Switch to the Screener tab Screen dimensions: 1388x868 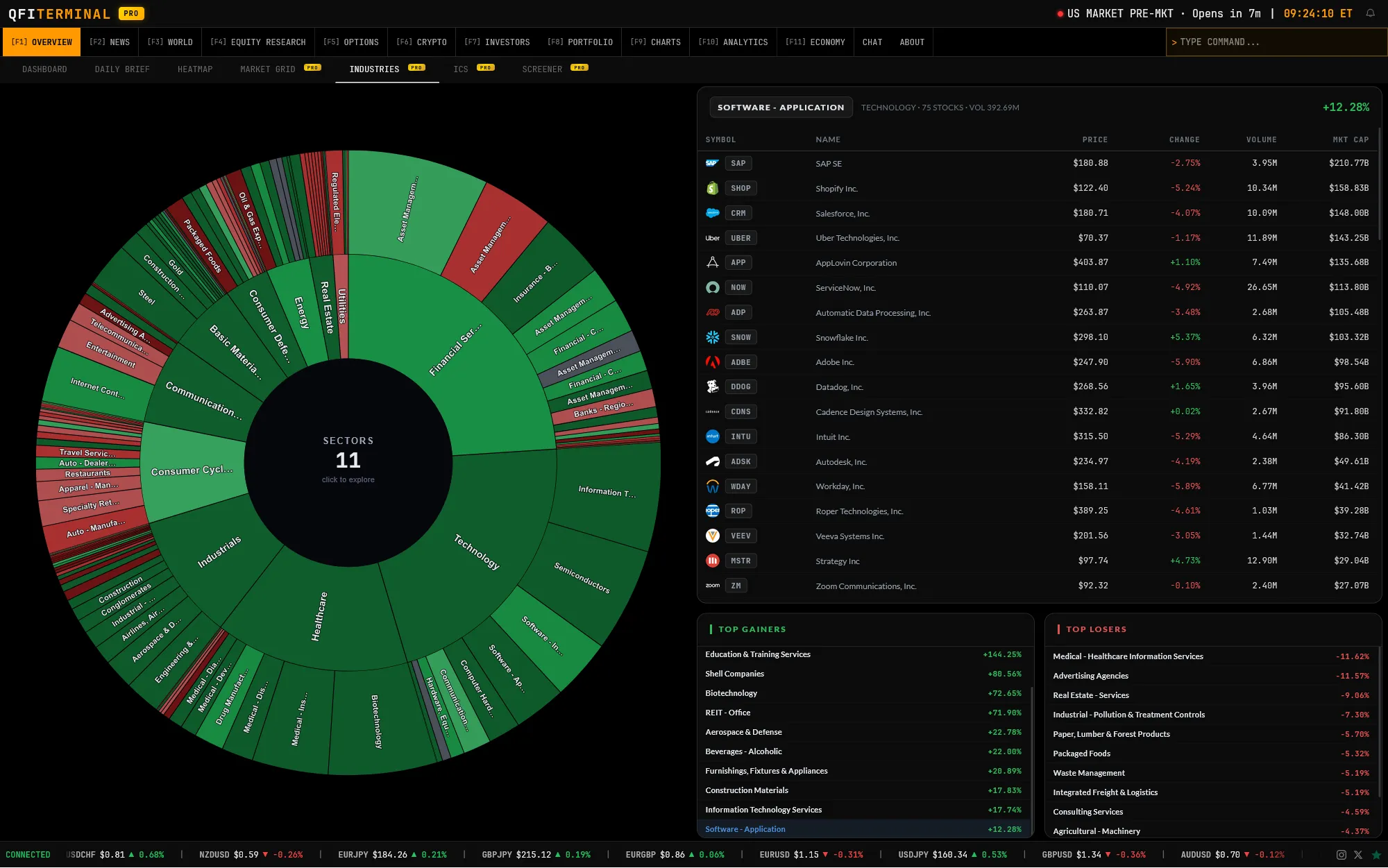tap(555, 69)
